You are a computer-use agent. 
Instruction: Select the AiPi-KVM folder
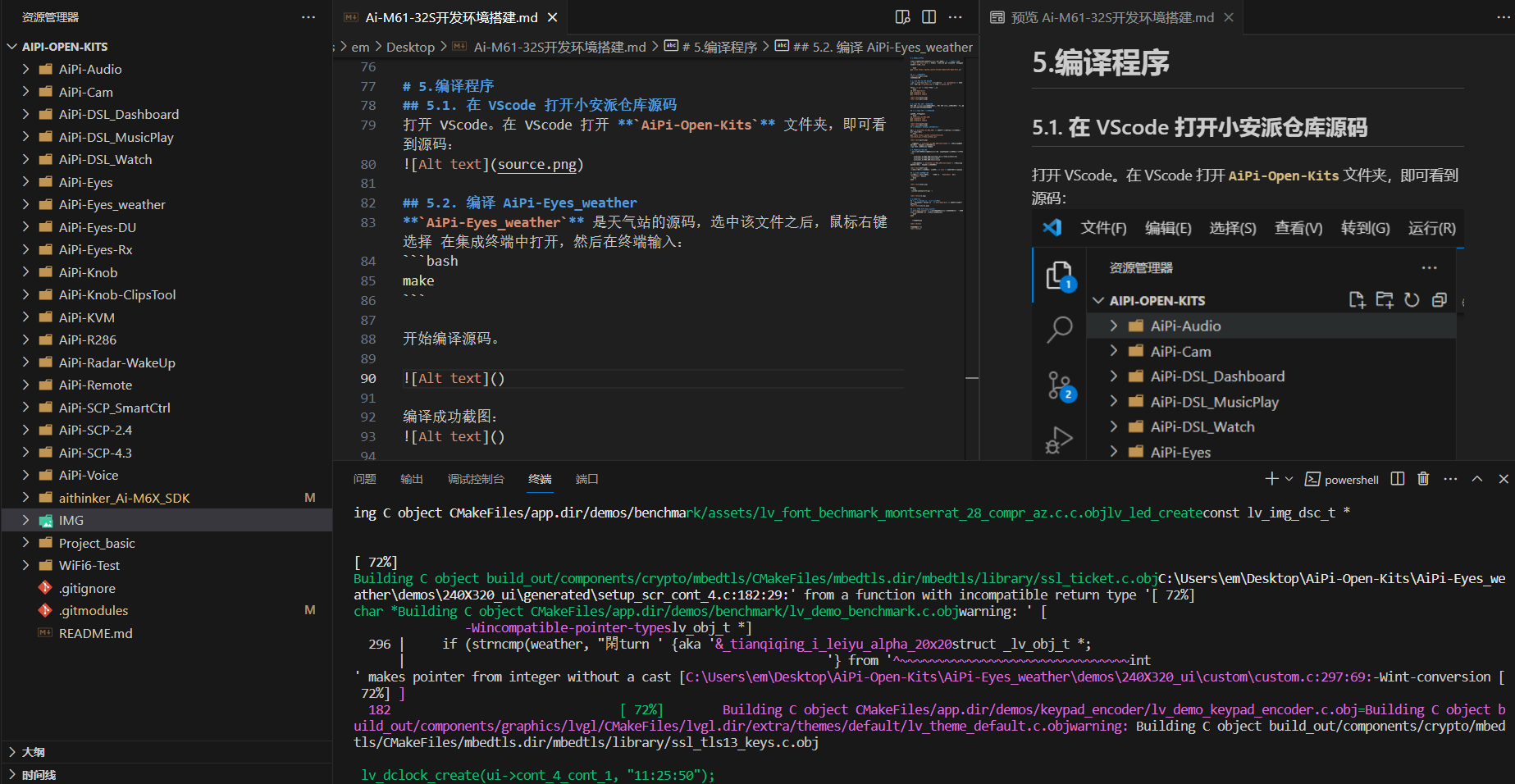coord(87,317)
